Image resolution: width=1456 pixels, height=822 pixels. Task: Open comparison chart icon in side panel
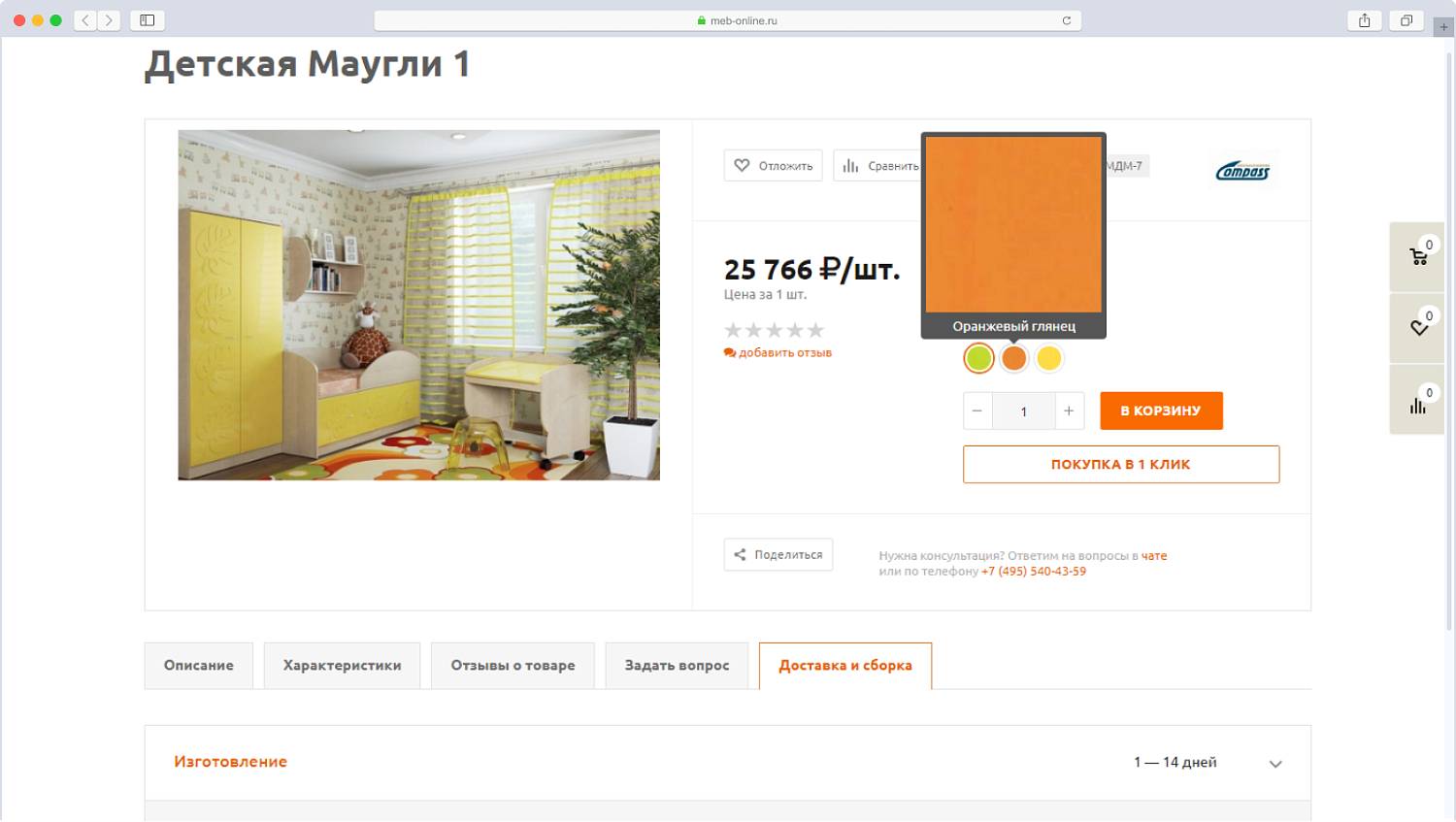pyautogui.click(x=1418, y=406)
